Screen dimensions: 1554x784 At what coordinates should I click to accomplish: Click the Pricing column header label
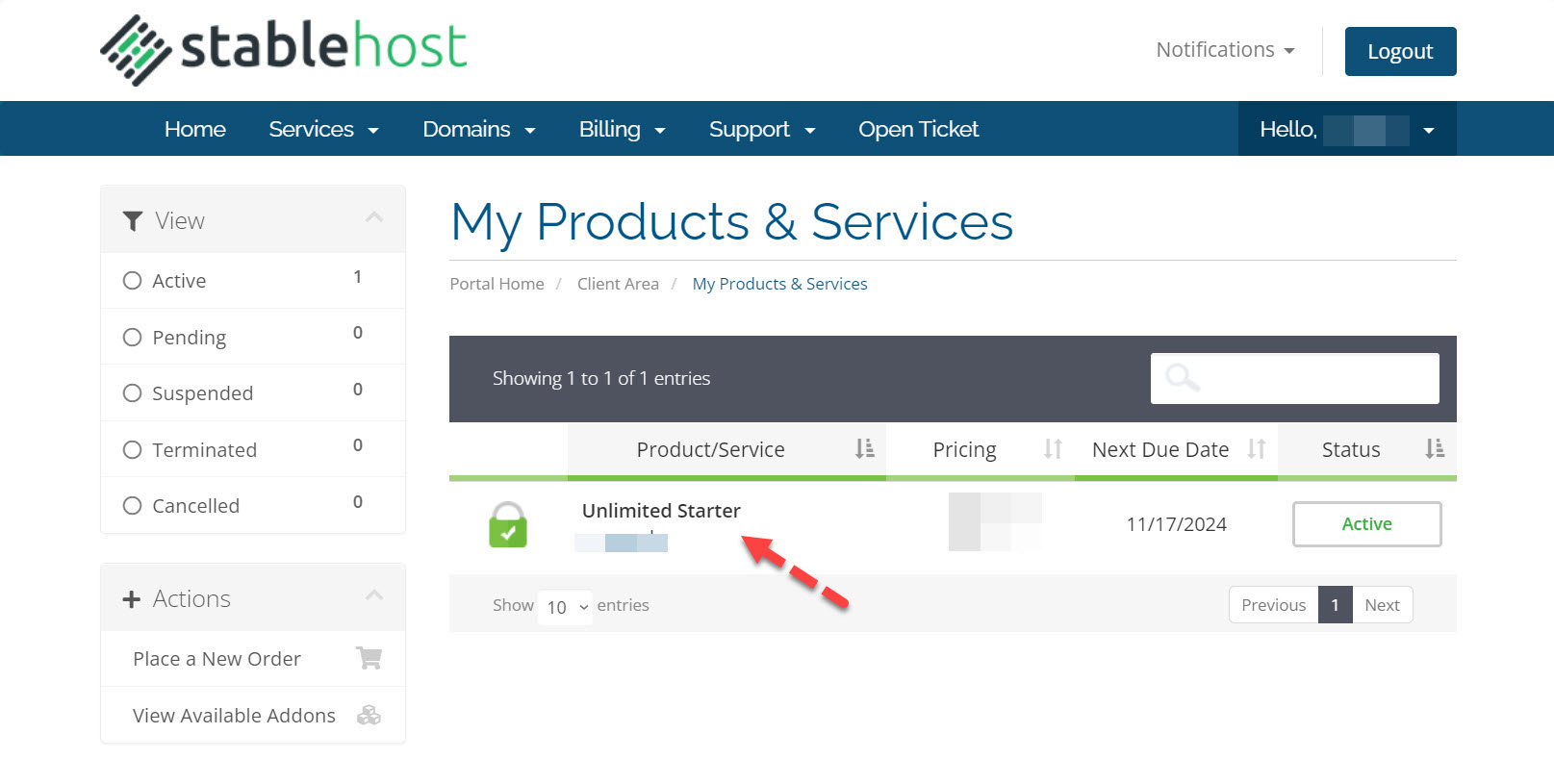pos(964,449)
